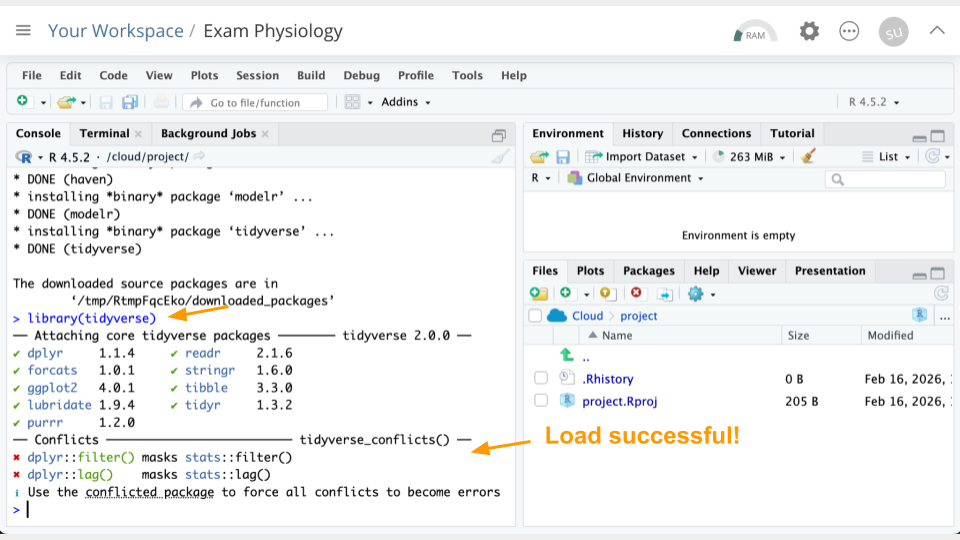Screen dimensions: 960x540
Task: Click the Load workspace folder icon
Action: point(539,157)
